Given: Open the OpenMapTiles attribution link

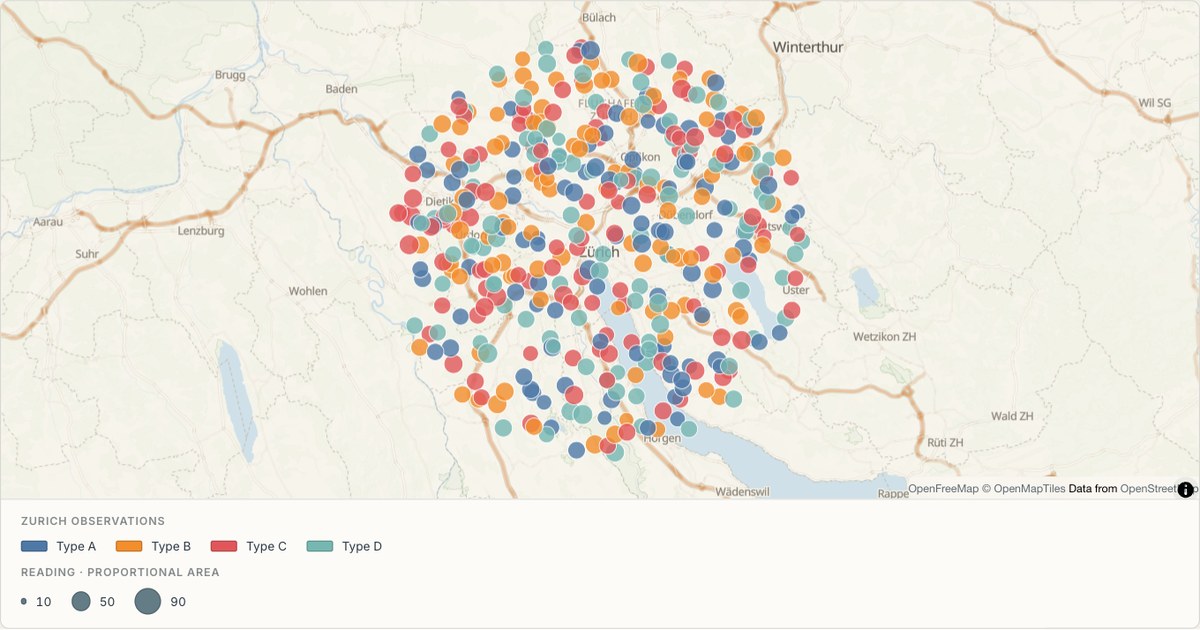Looking at the screenshot, I should point(1028,490).
